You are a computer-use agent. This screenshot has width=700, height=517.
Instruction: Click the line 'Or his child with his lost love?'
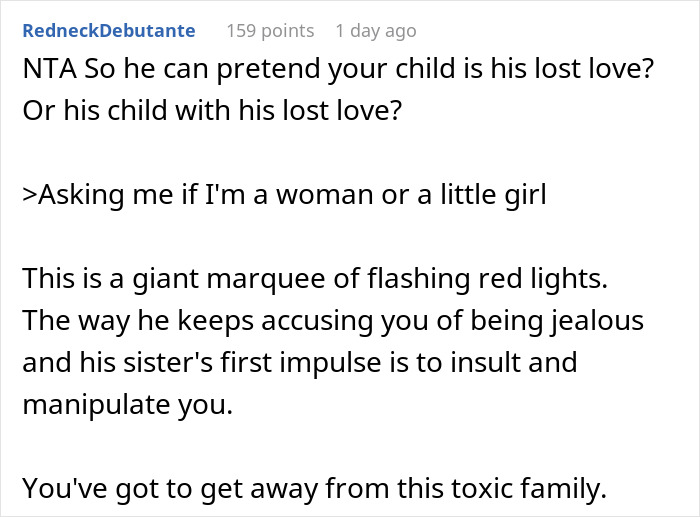pos(213,109)
